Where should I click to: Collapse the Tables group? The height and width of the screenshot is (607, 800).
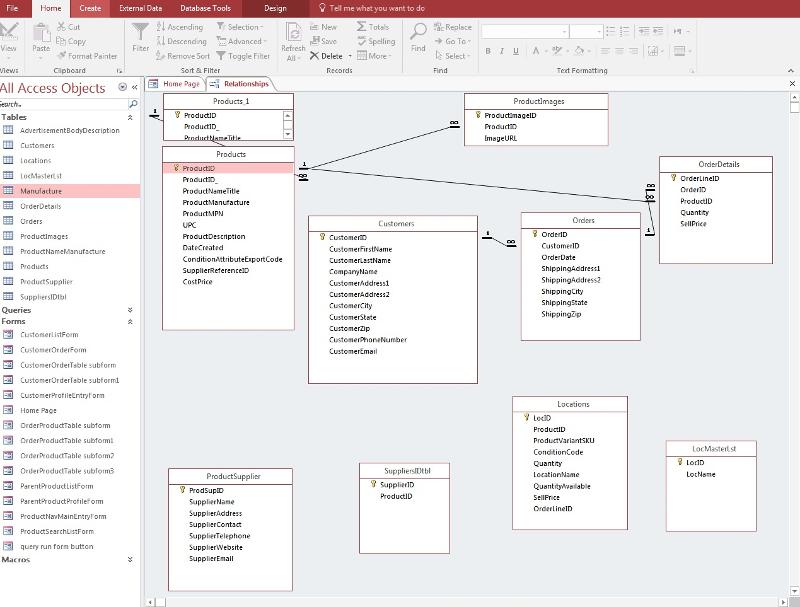click(x=130, y=117)
